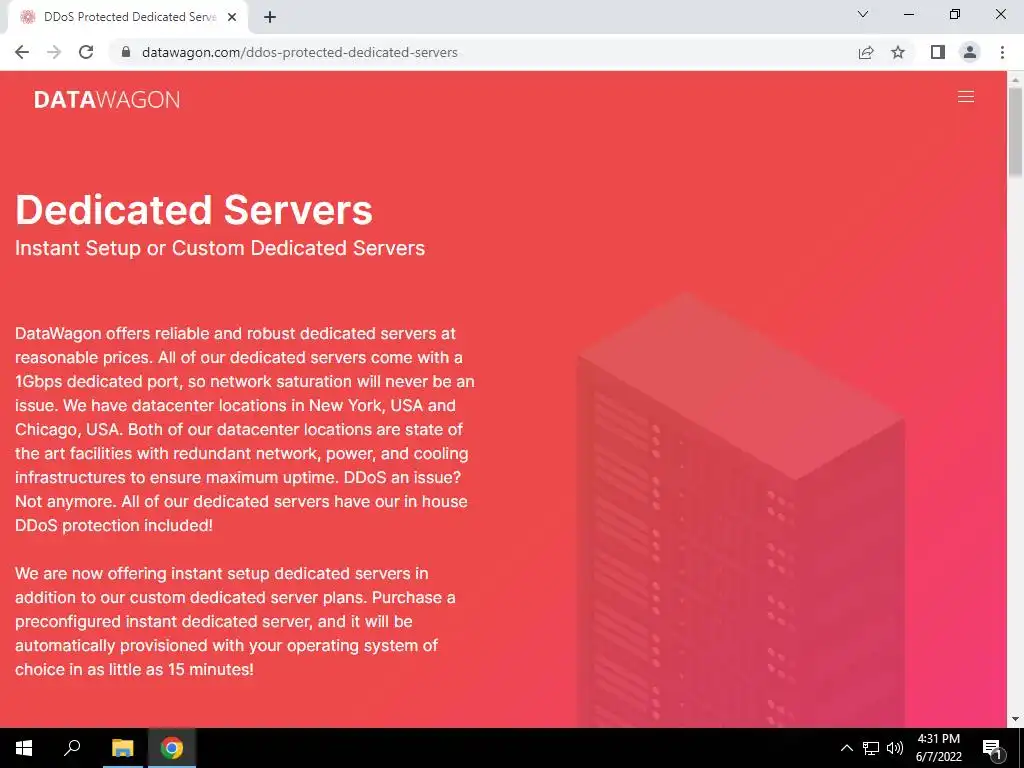This screenshot has height=768, width=1024.
Task: Bookmark this tab with the star
Action: [898, 52]
